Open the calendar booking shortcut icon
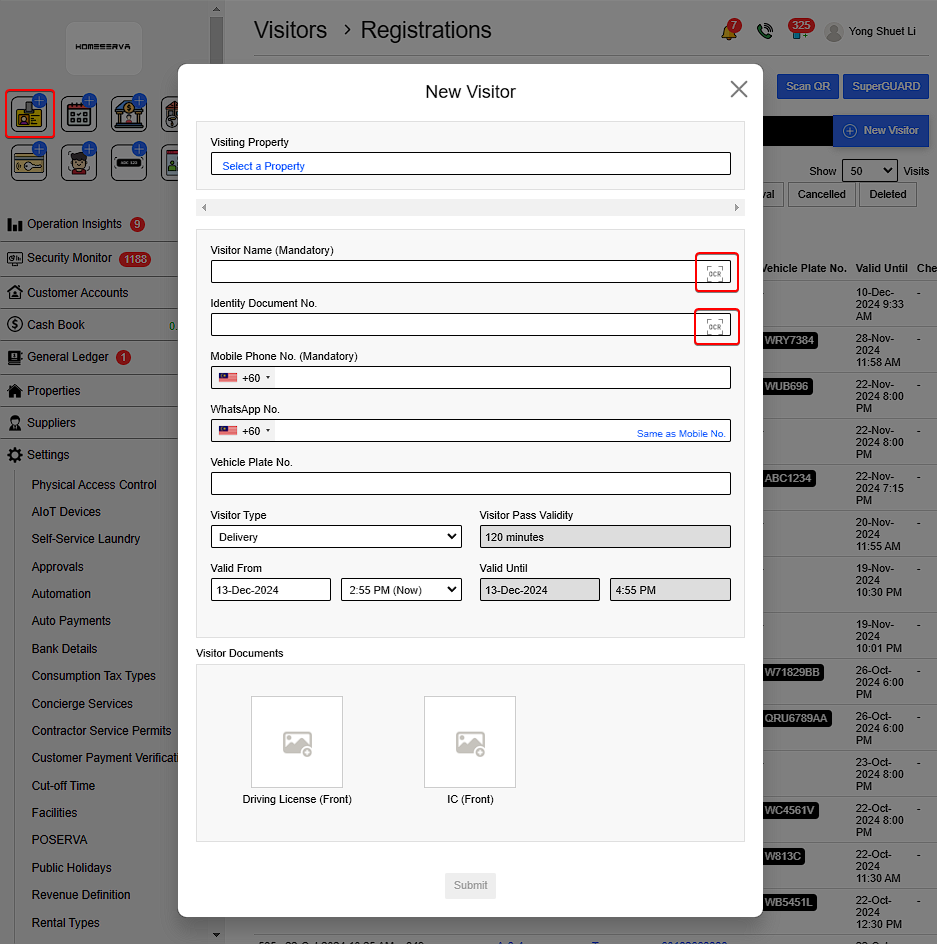937x944 pixels. pos(79,115)
